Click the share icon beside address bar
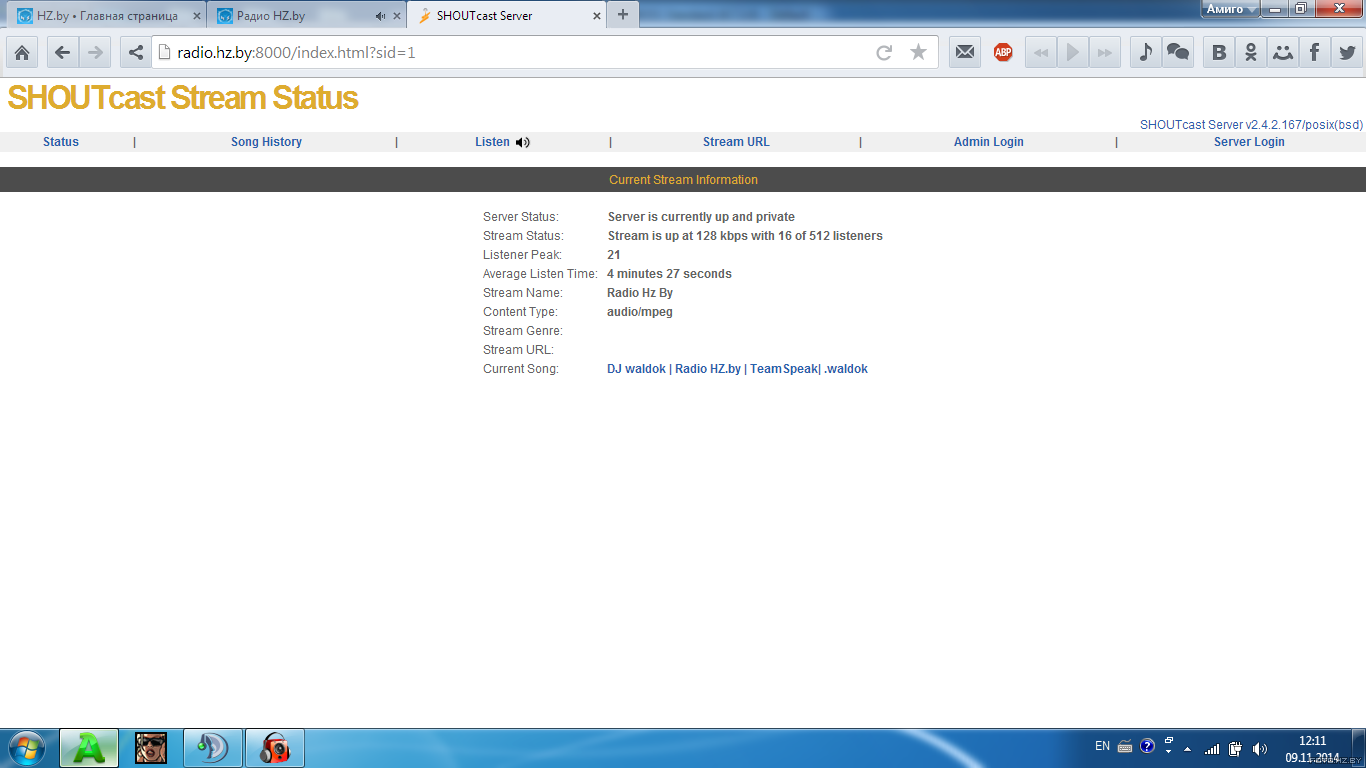 click(x=136, y=53)
